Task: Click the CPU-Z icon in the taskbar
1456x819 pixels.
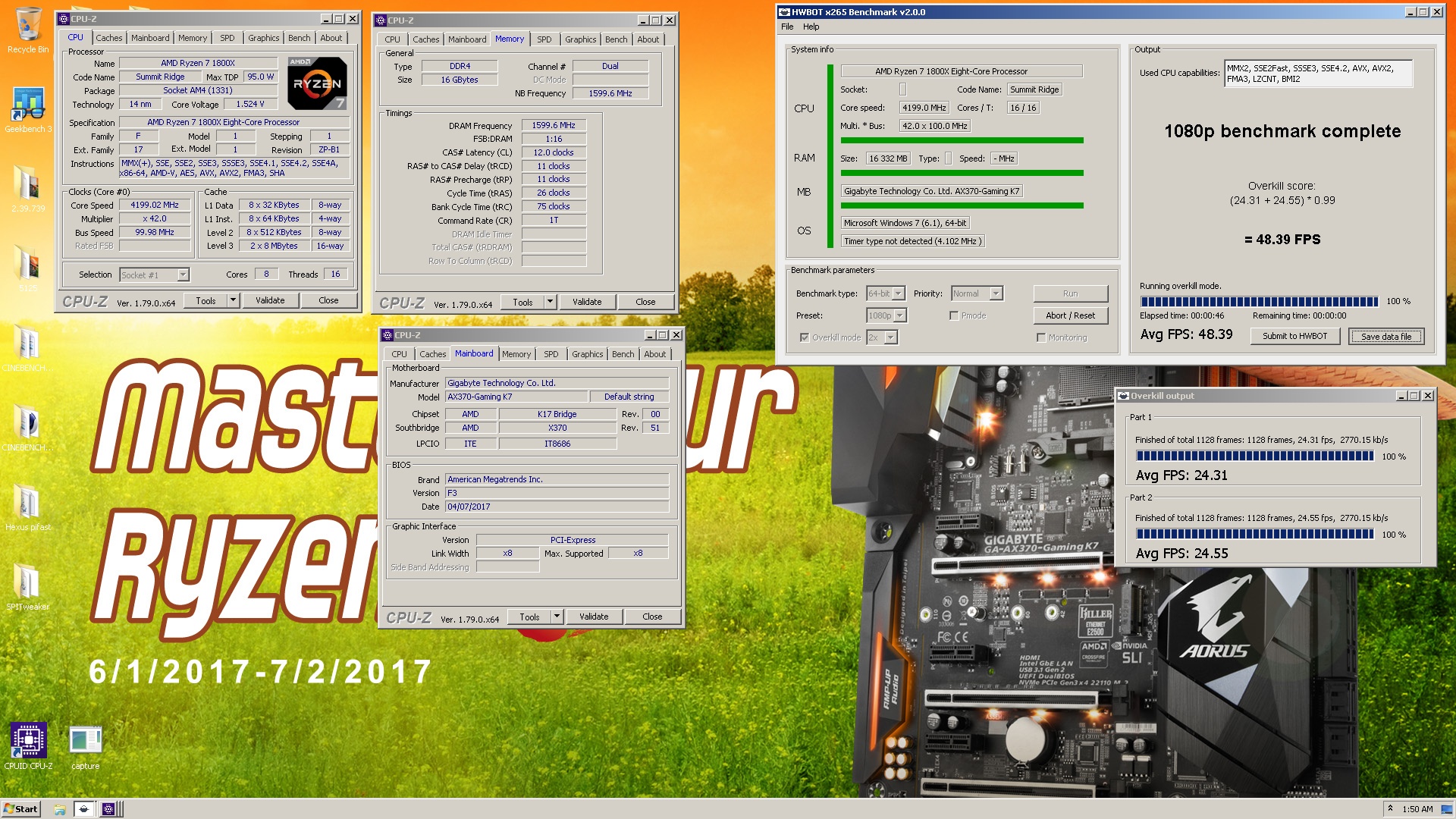Action: point(108,809)
